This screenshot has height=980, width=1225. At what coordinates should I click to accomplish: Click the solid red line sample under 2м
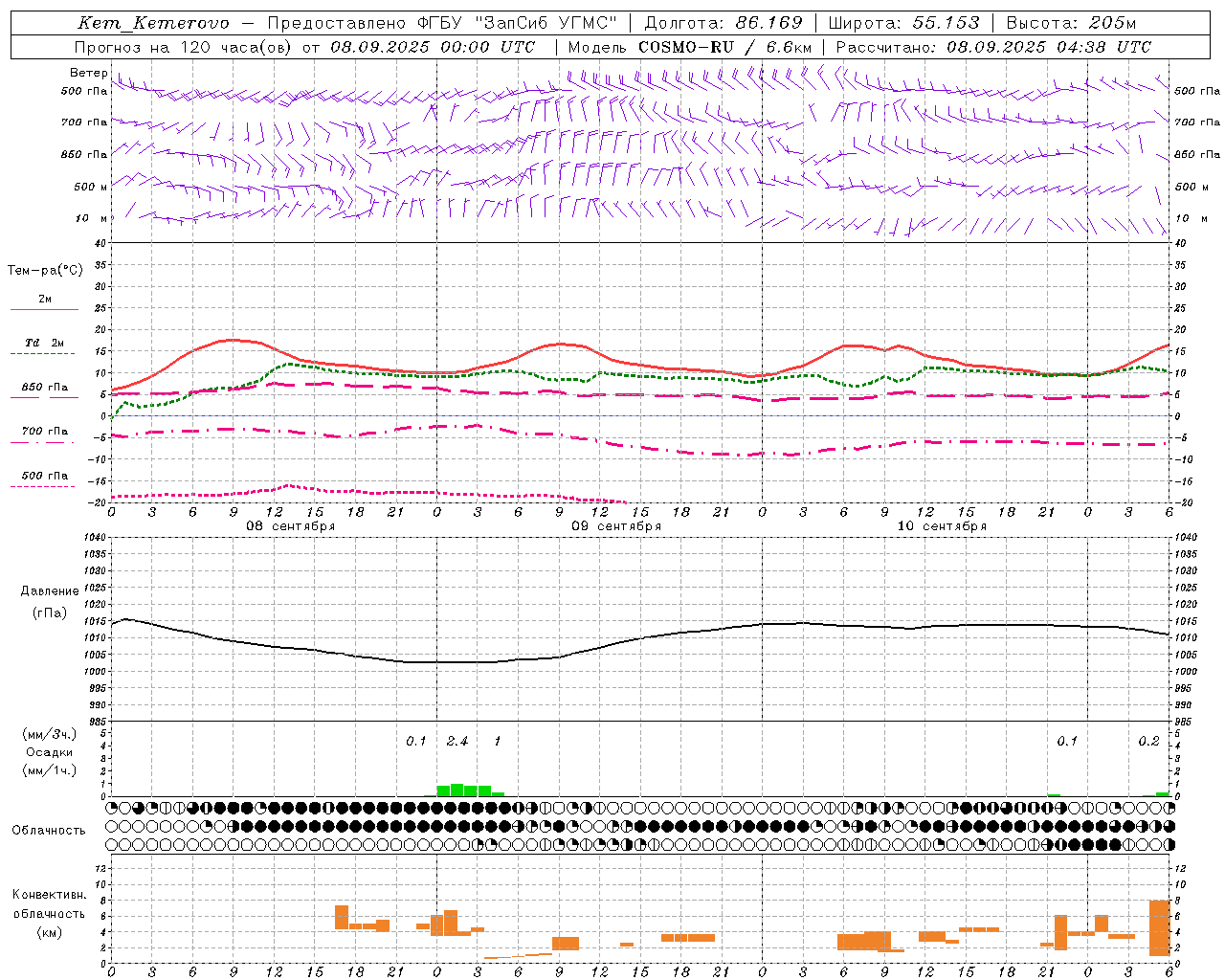click(43, 310)
